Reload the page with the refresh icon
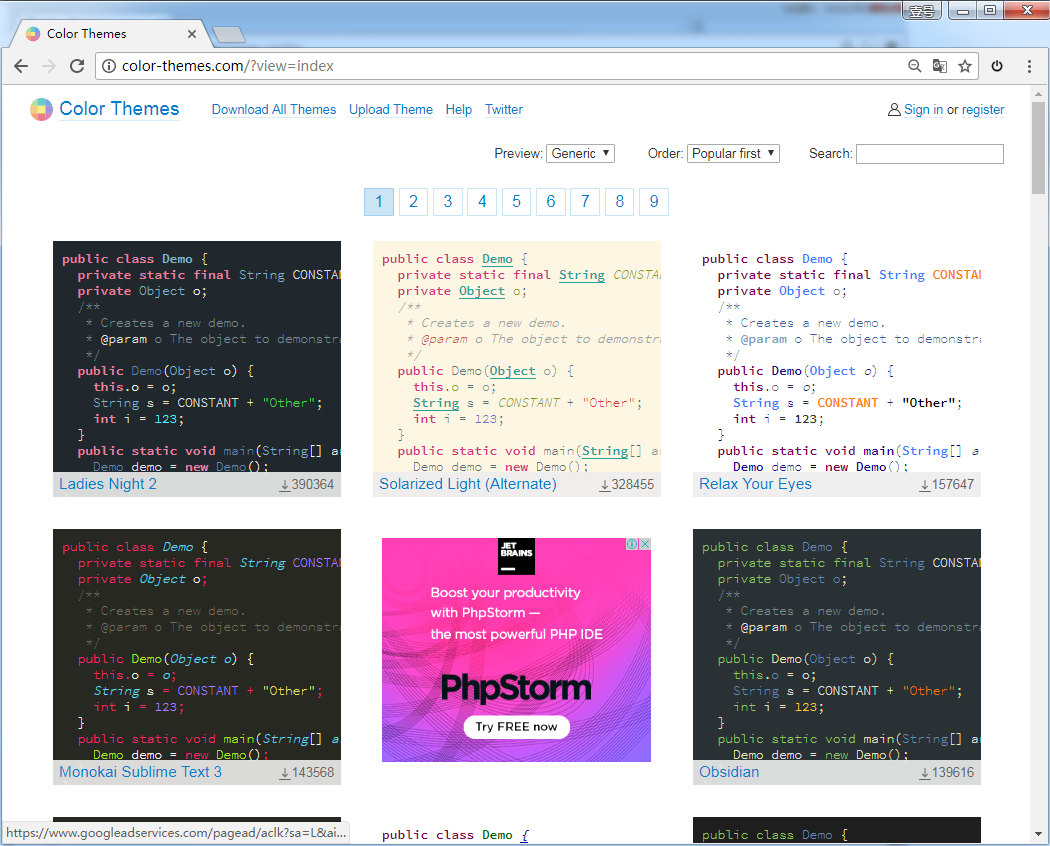This screenshot has width=1050, height=846. 77,66
